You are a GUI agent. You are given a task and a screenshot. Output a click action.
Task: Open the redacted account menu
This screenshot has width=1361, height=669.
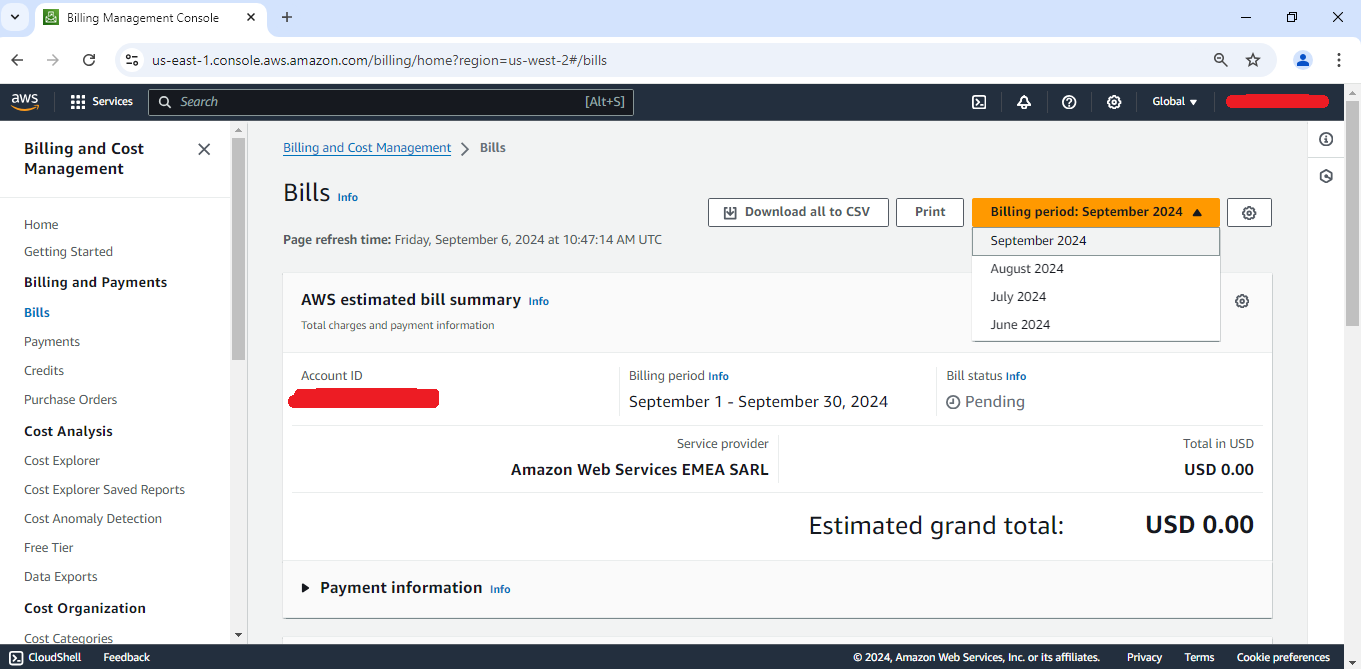(x=1277, y=101)
